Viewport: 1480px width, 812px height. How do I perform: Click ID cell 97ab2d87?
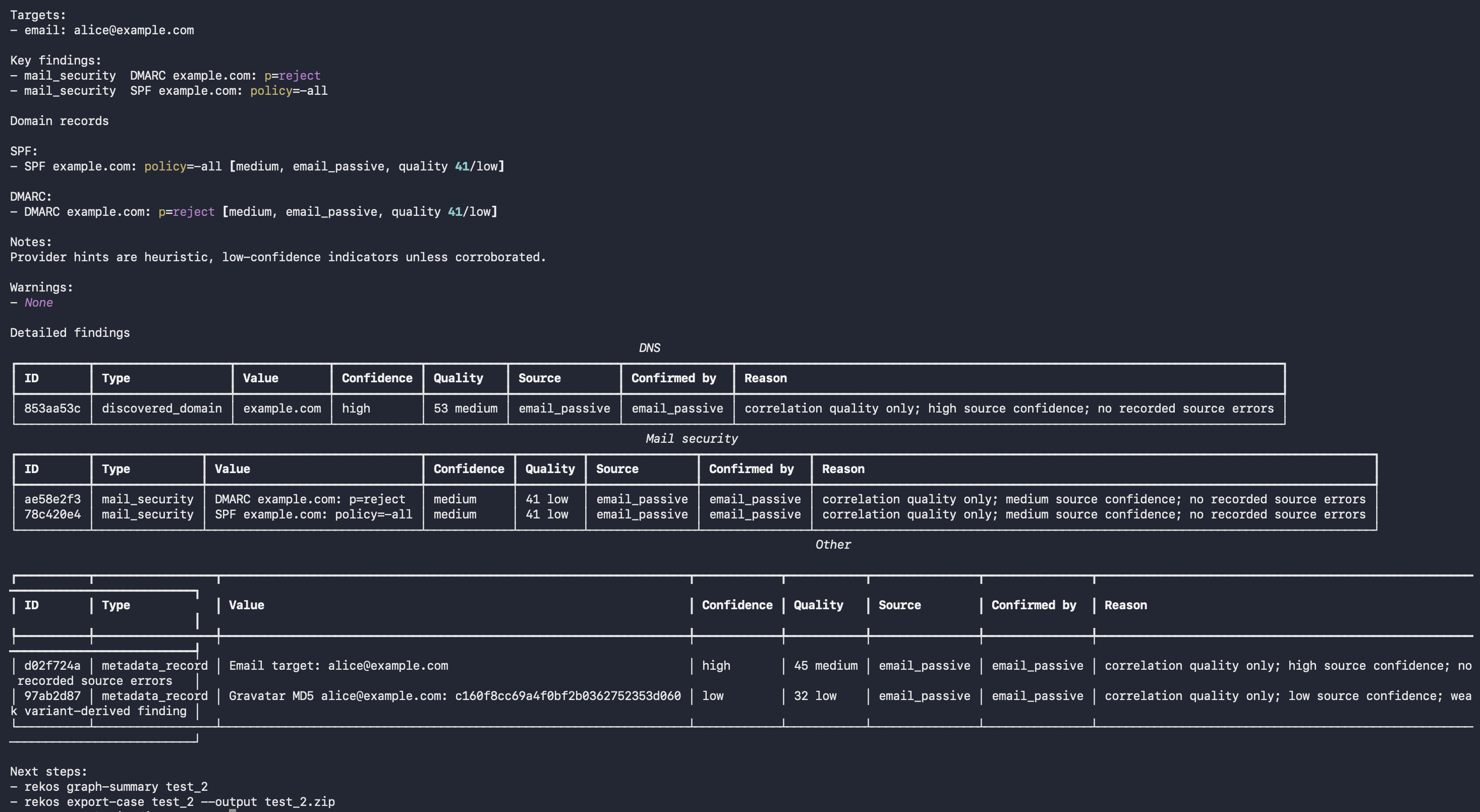pyautogui.click(x=52, y=696)
